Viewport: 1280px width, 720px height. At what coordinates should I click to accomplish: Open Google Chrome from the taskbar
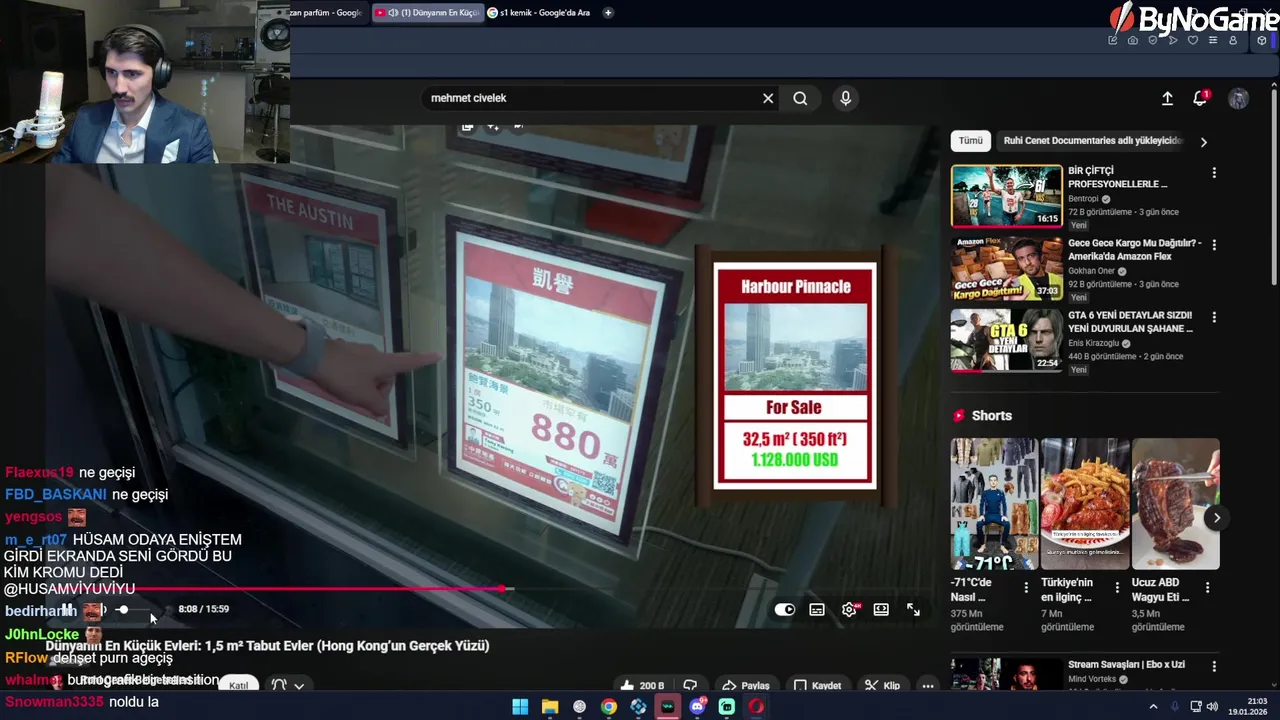click(x=609, y=707)
